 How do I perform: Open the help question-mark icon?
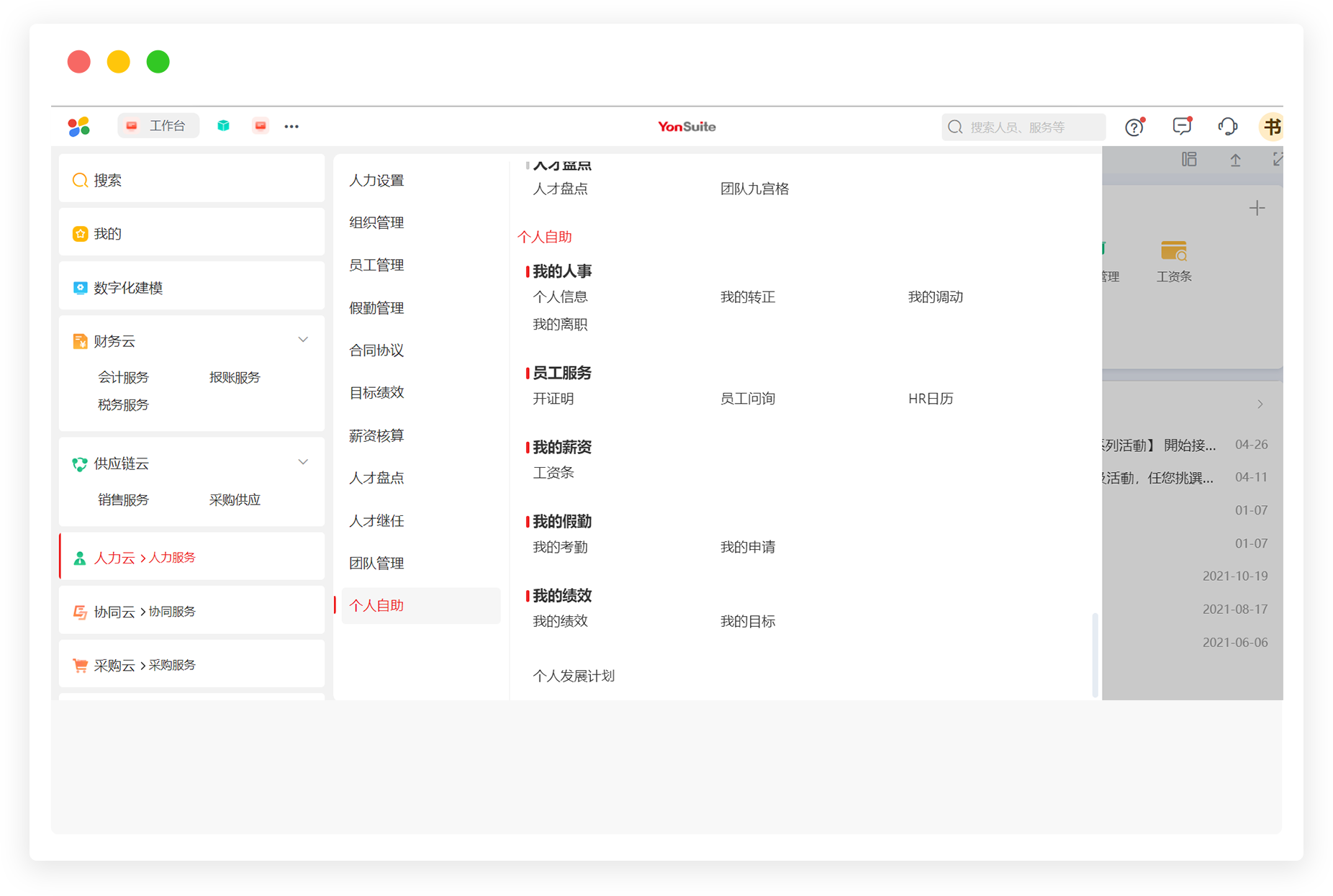tap(1134, 127)
